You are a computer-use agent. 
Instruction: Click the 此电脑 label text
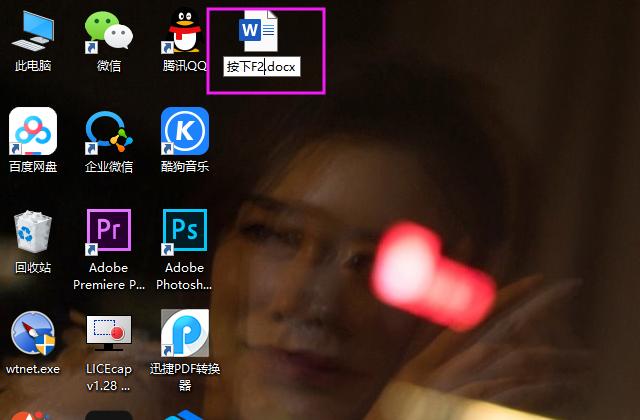pyautogui.click(x=33, y=65)
